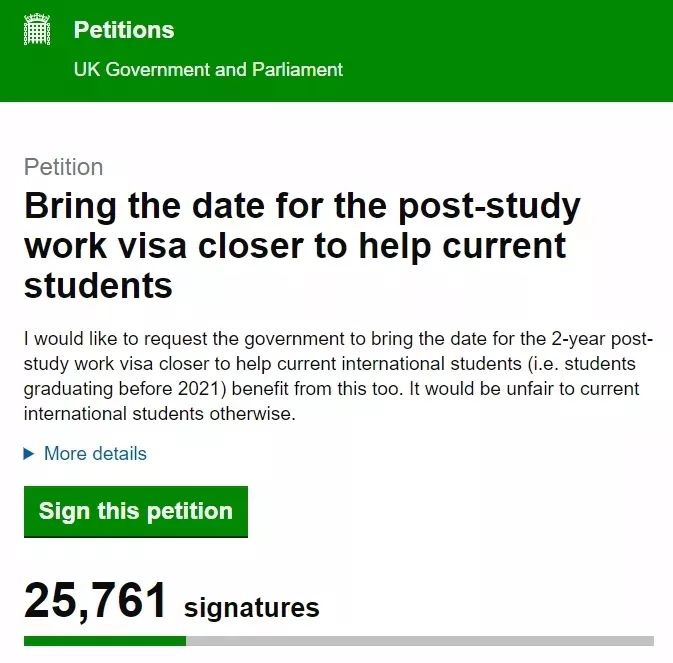Click "international students otherwise" description line
673x663 pixels.
tap(160, 413)
